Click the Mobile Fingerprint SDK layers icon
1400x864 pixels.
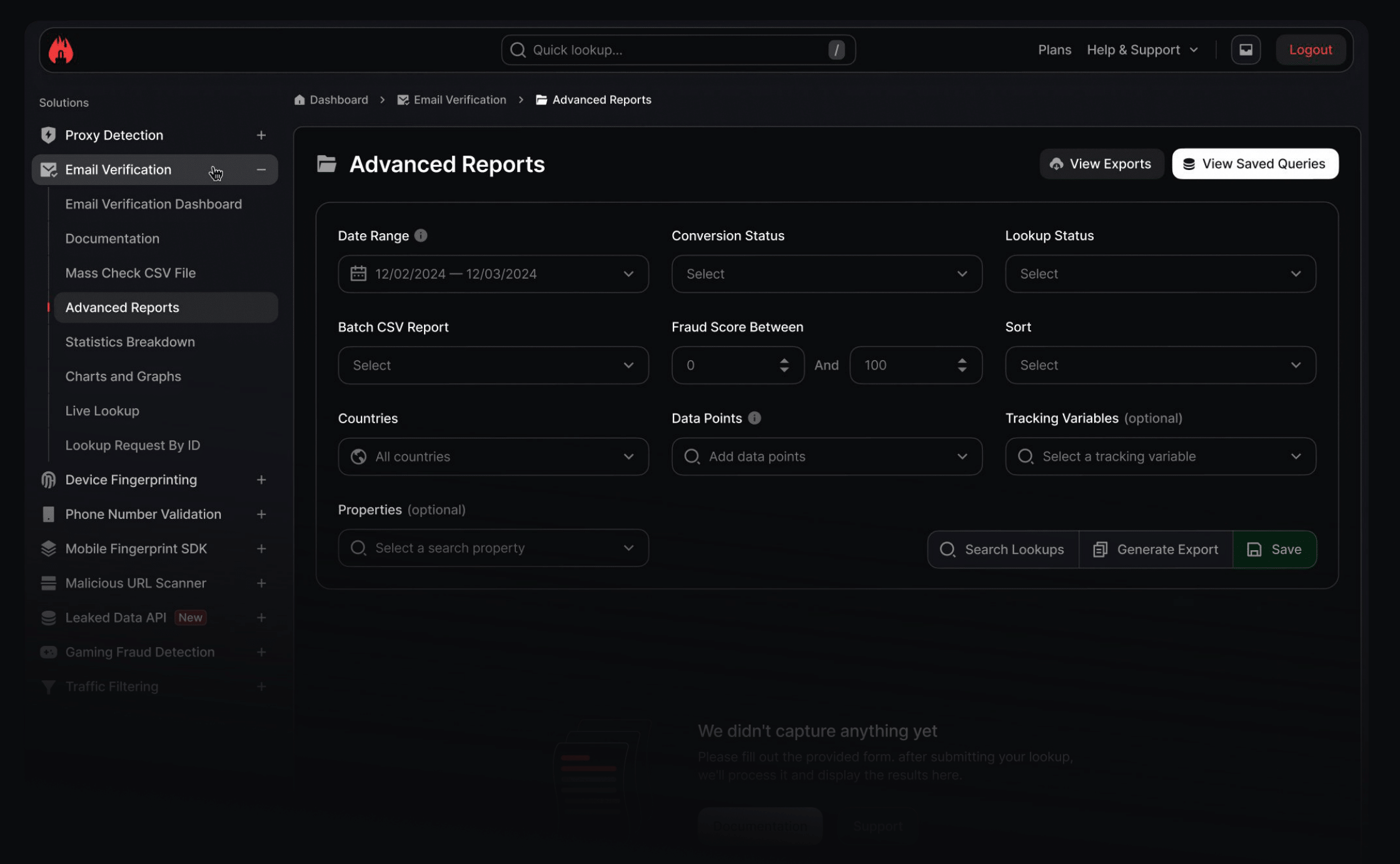(48, 548)
